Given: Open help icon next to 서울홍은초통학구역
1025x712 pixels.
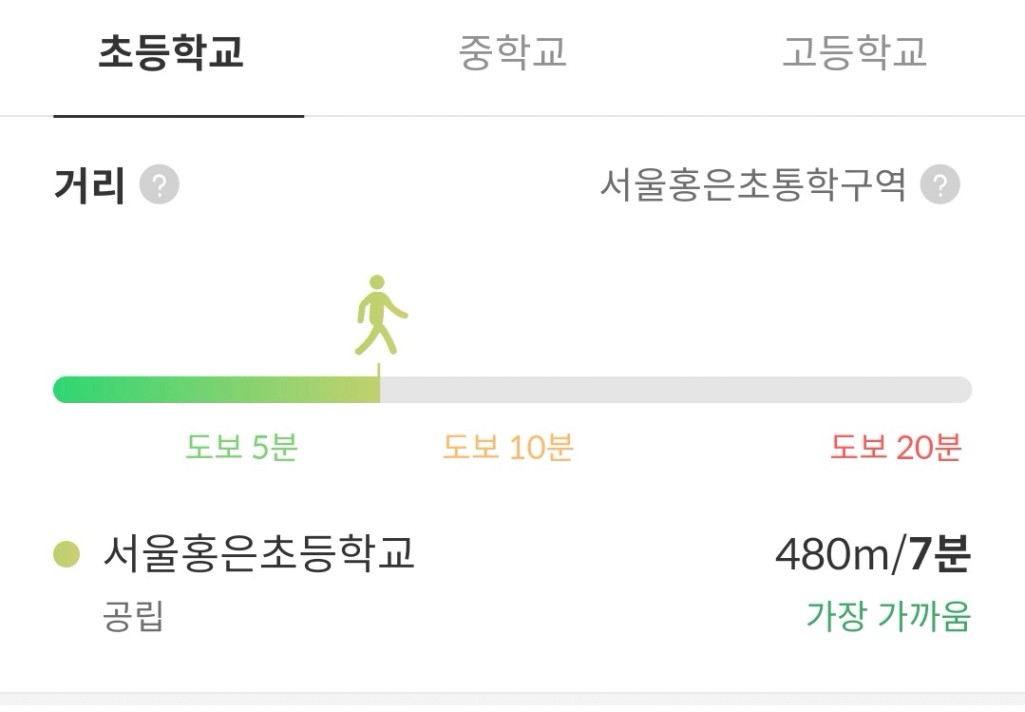Looking at the screenshot, I should pyautogui.click(x=940, y=185).
